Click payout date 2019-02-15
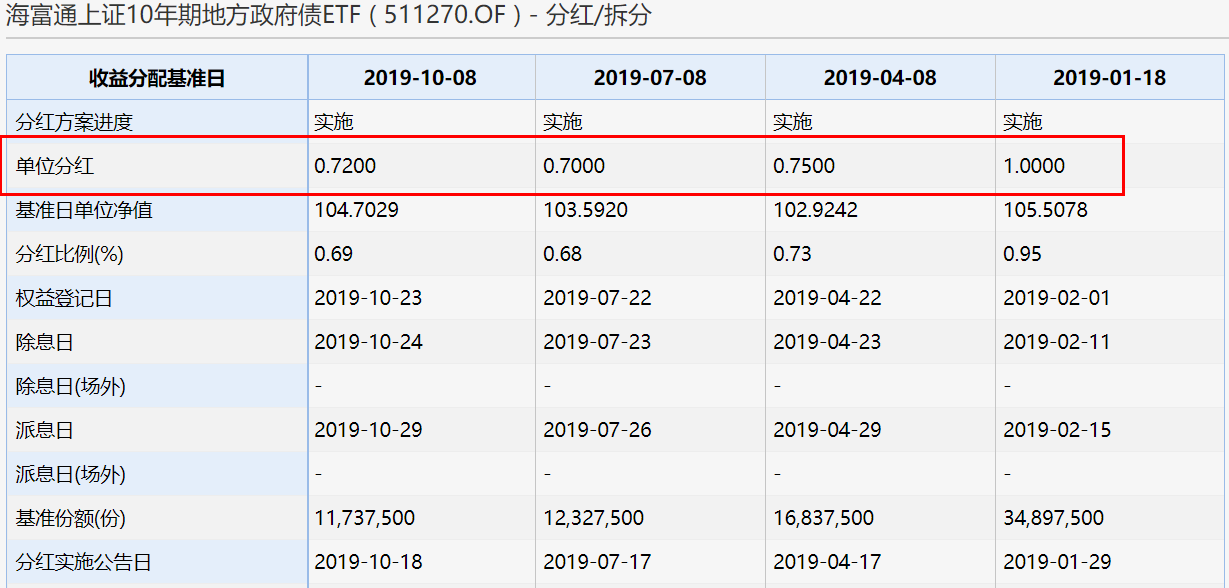Screen dimensions: 1229x588 1057,430
